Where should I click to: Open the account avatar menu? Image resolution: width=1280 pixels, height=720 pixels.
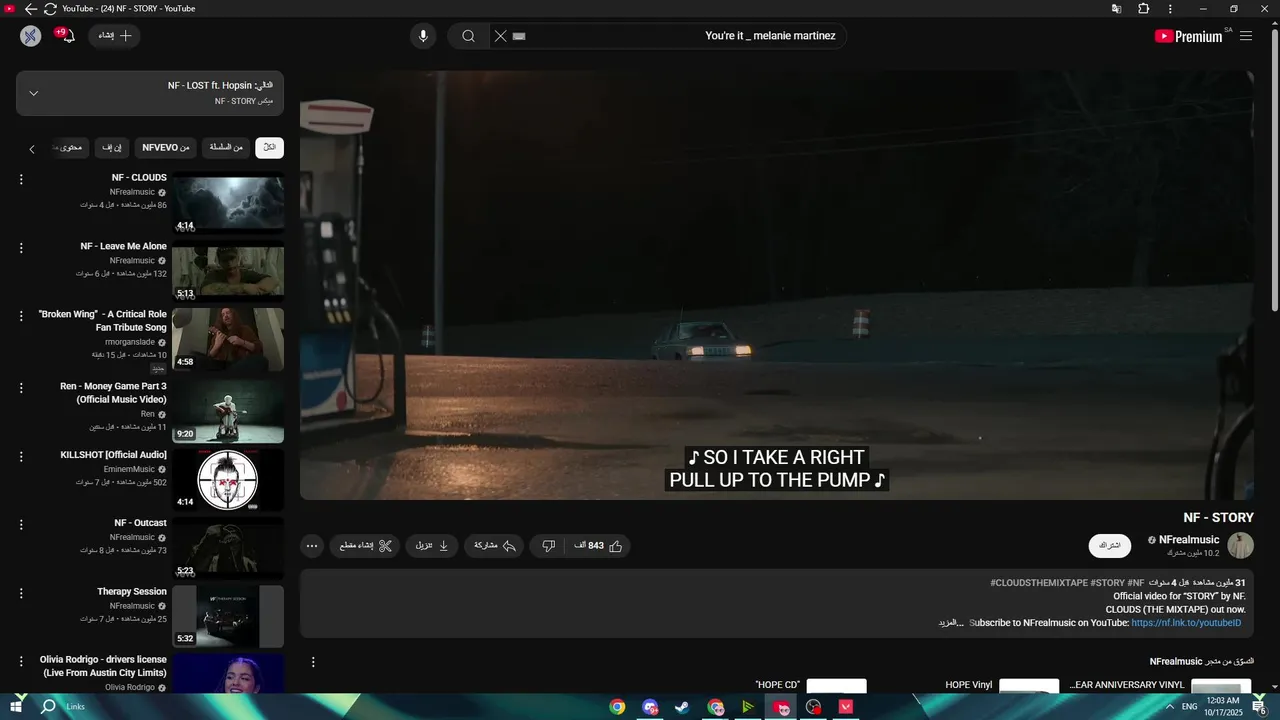click(x=31, y=36)
